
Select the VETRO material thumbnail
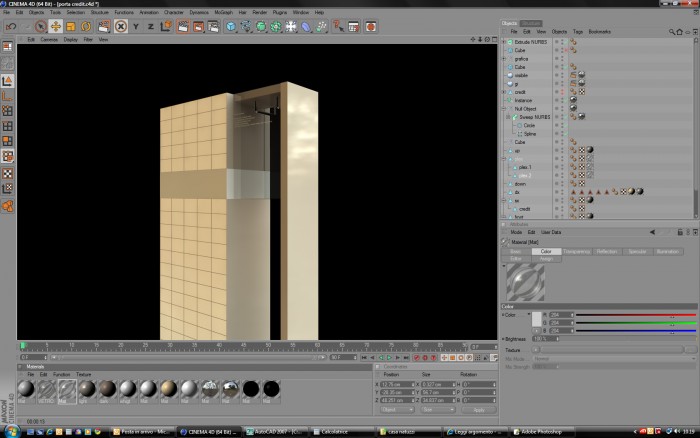(x=46, y=389)
